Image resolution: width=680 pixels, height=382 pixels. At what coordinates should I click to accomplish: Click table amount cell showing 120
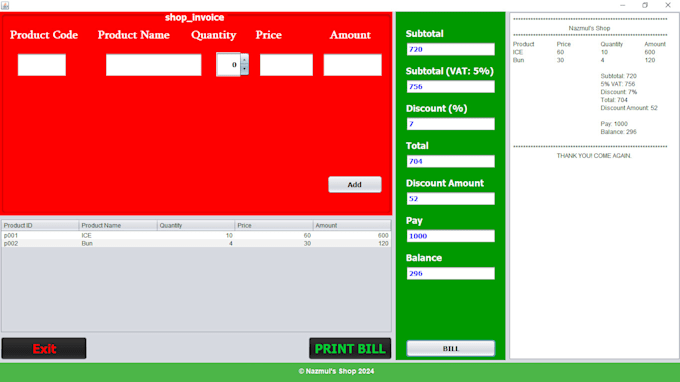click(x=352, y=244)
